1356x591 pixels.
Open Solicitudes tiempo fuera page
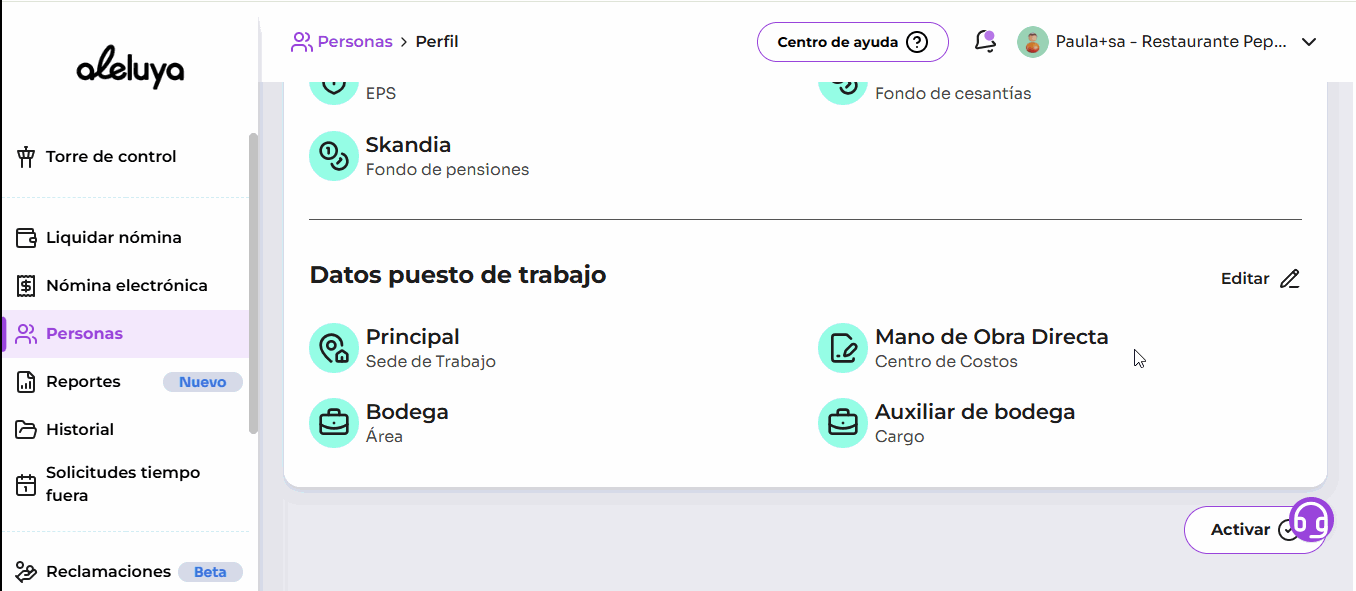click(122, 484)
